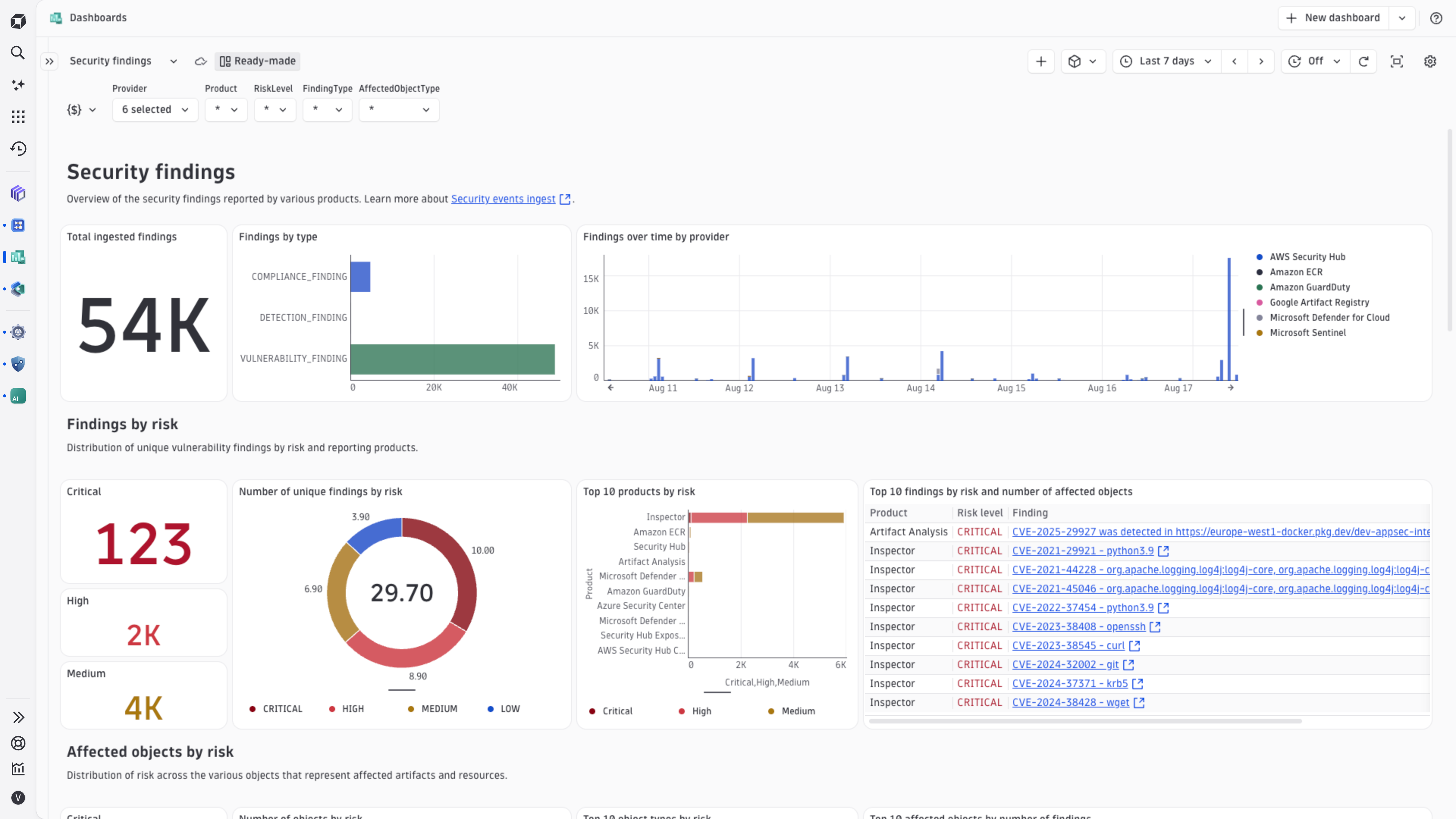Open the auto-refresh 'Off' dropdown

pyautogui.click(x=1315, y=61)
